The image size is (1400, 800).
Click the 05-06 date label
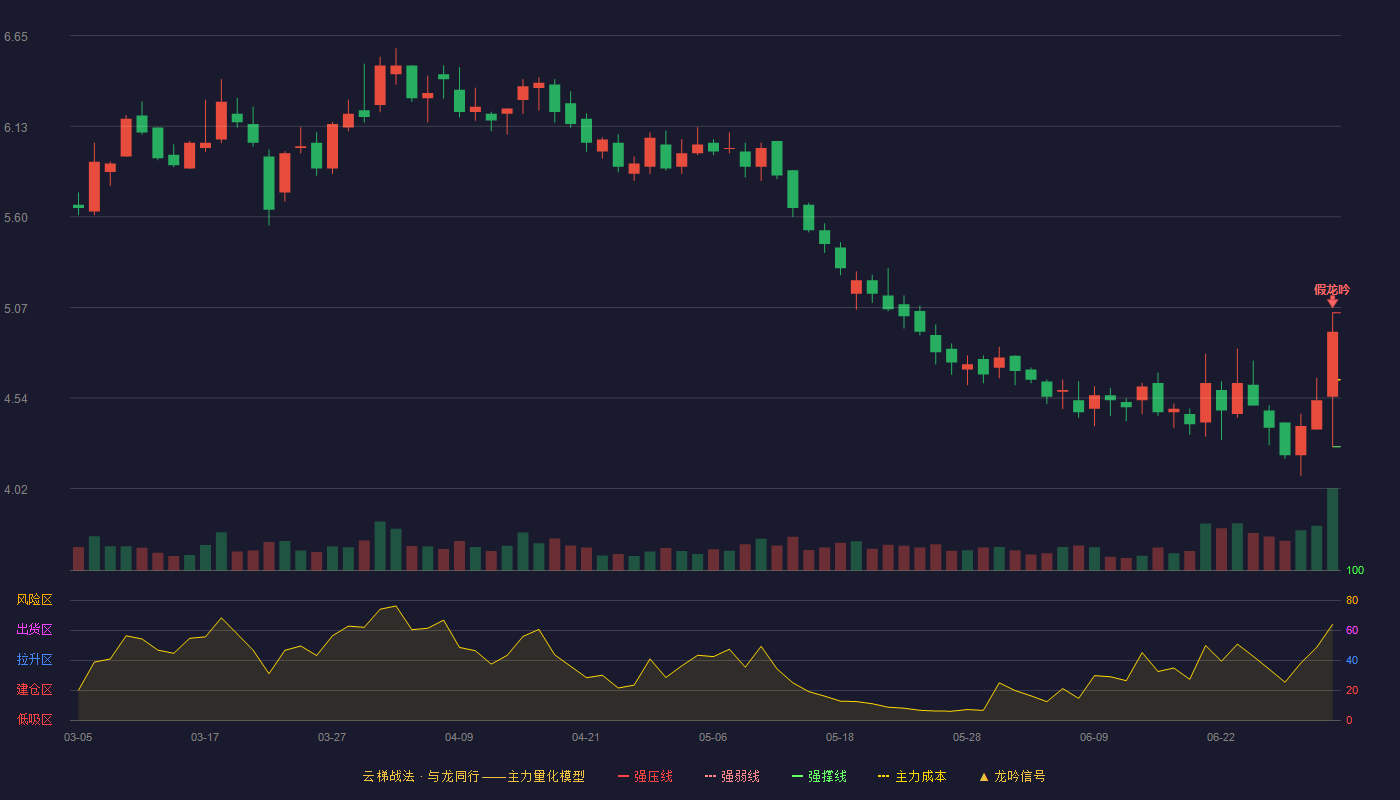[713, 737]
